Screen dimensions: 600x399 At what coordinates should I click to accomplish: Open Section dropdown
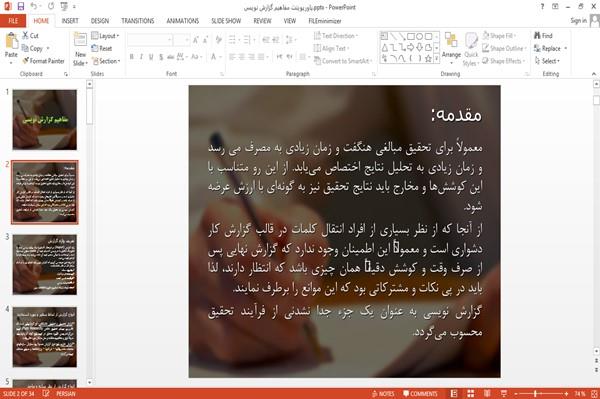[x=106, y=61]
